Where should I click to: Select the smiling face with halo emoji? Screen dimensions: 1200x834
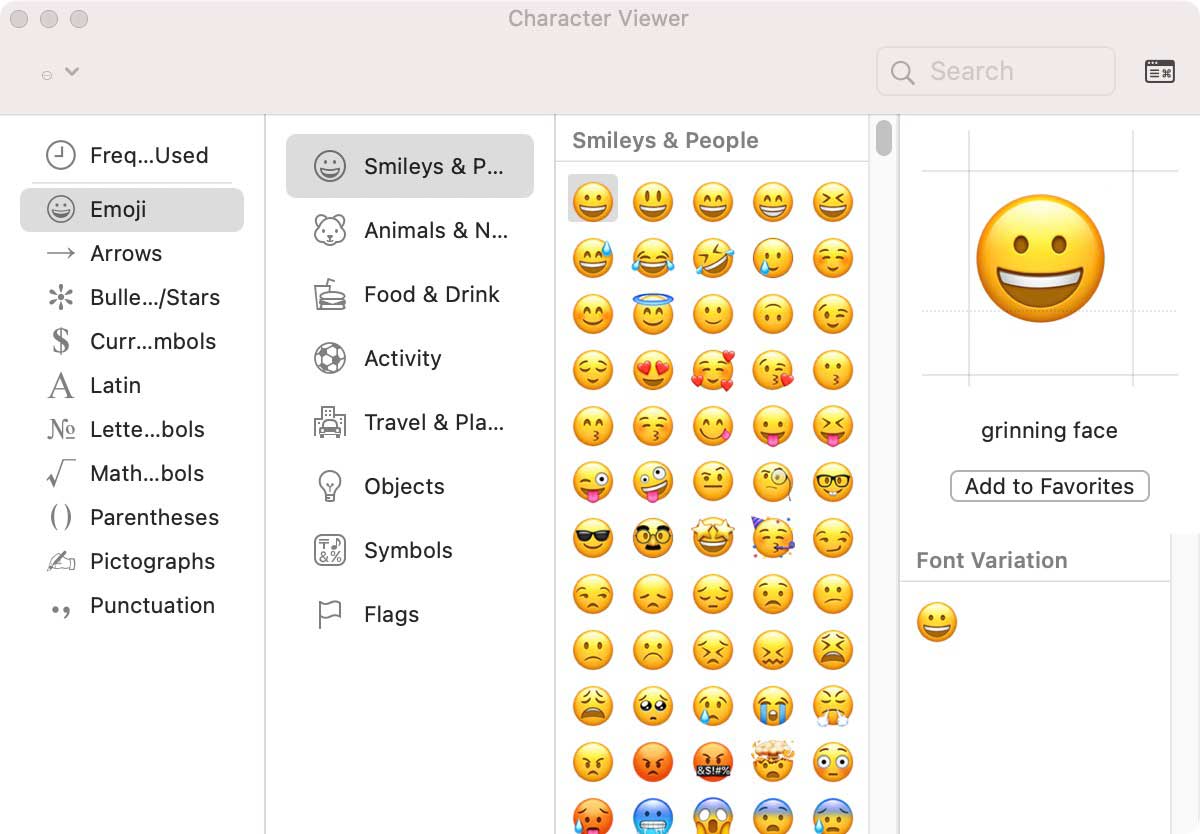click(x=653, y=314)
